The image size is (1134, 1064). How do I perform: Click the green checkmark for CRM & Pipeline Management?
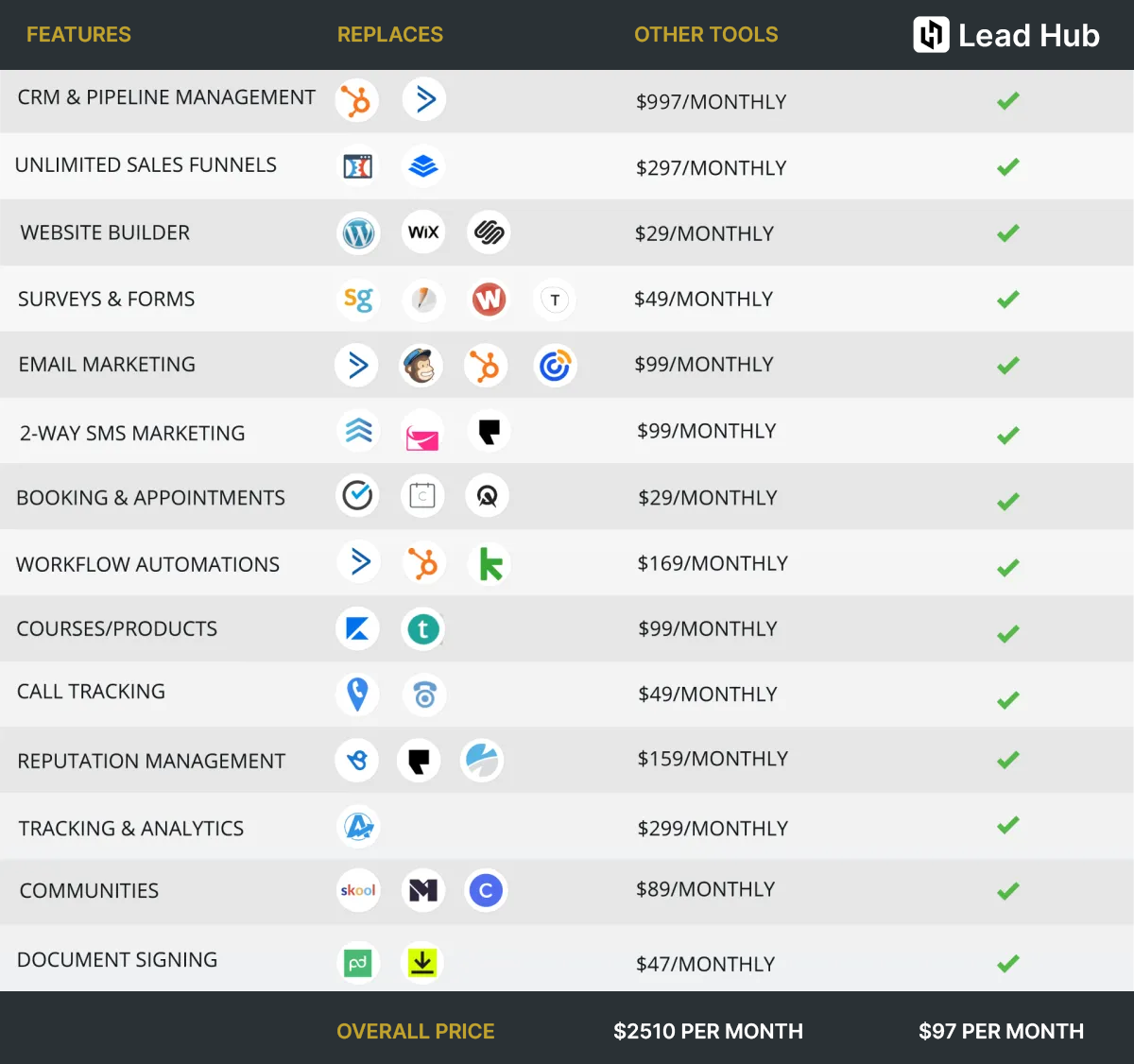pyautogui.click(x=1008, y=100)
